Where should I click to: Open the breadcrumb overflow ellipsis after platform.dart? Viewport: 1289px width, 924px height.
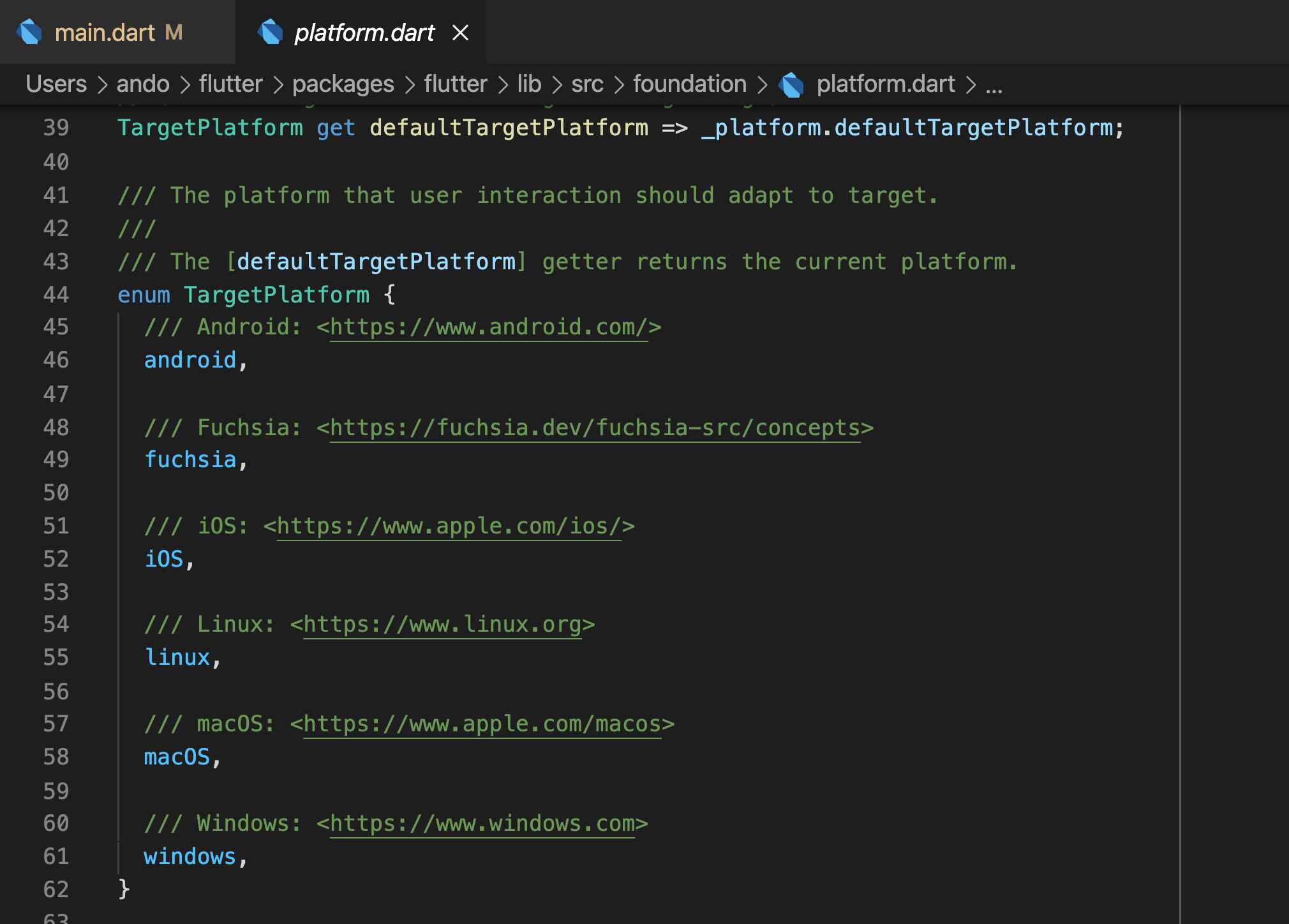coord(994,86)
